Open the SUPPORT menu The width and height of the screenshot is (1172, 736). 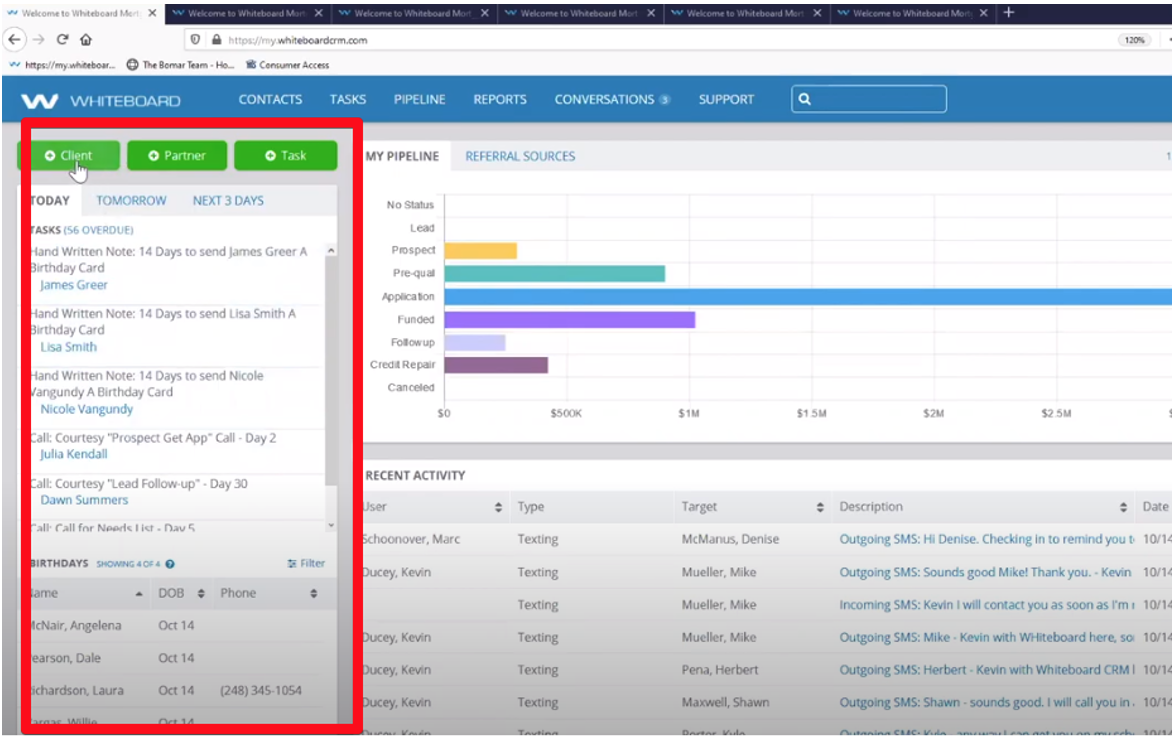click(726, 99)
